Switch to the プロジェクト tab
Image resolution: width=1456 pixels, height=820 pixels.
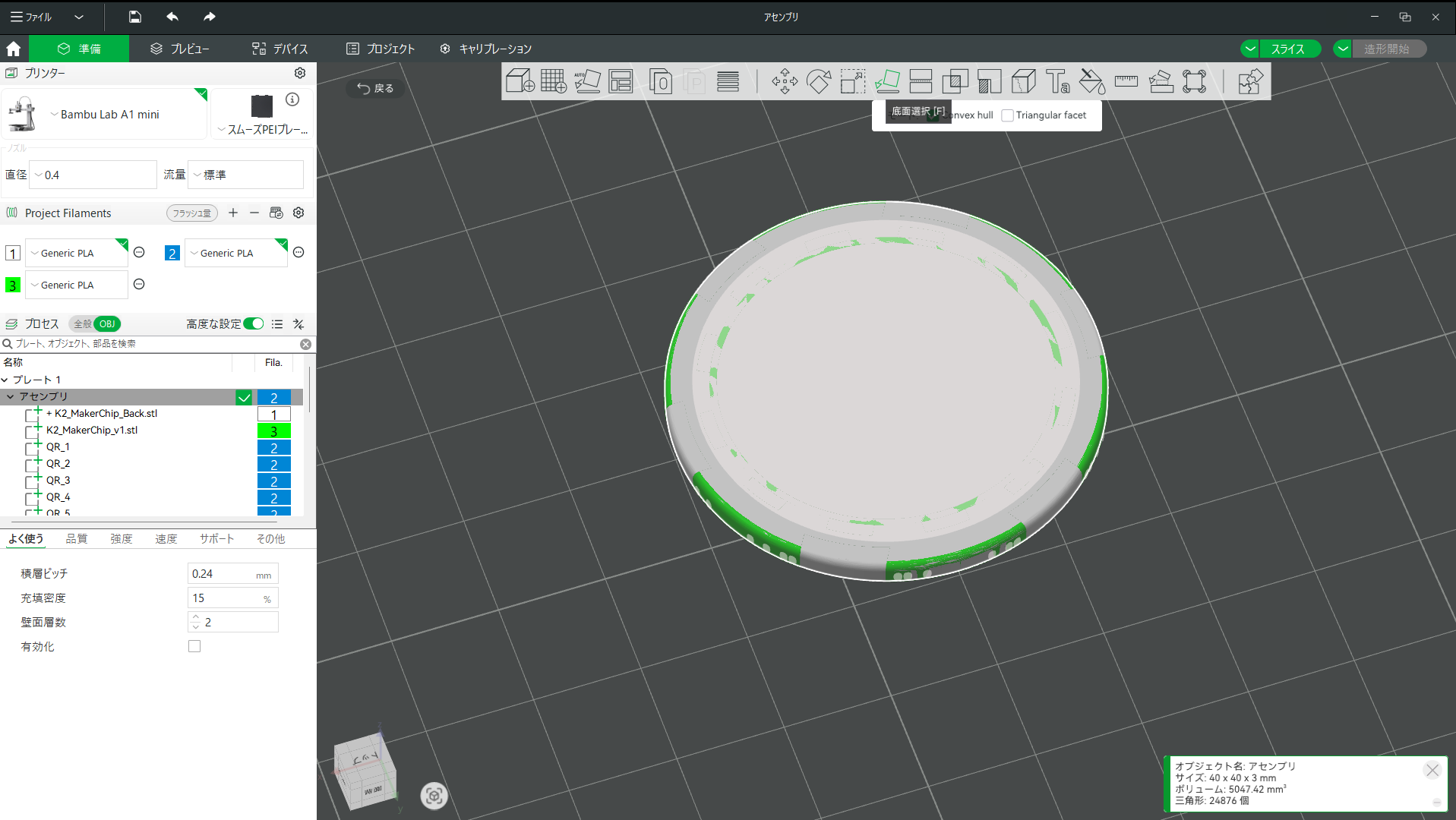[x=381, y=49]
